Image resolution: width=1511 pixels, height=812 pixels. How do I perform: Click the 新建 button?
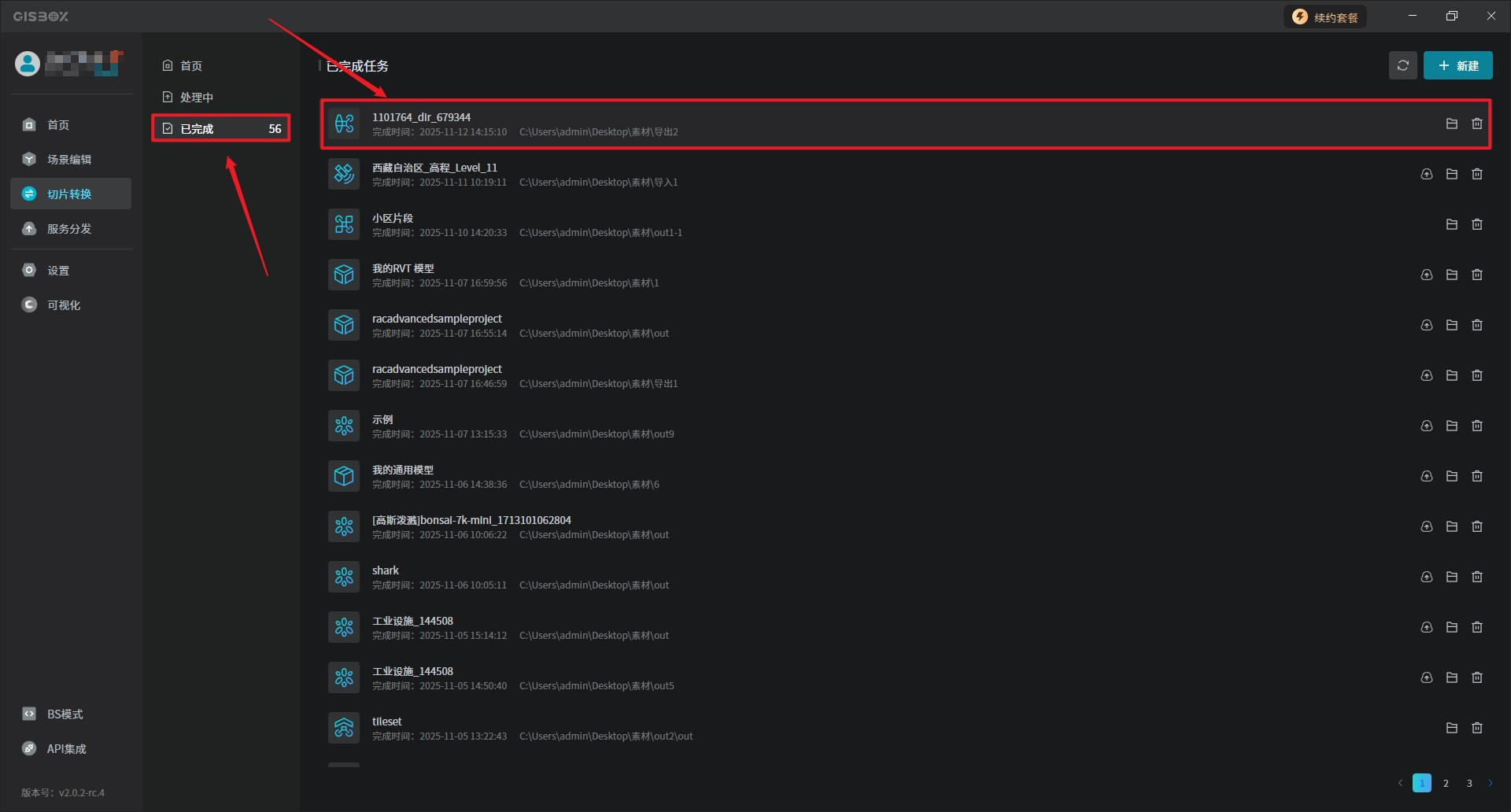[x=1457, y=66]
